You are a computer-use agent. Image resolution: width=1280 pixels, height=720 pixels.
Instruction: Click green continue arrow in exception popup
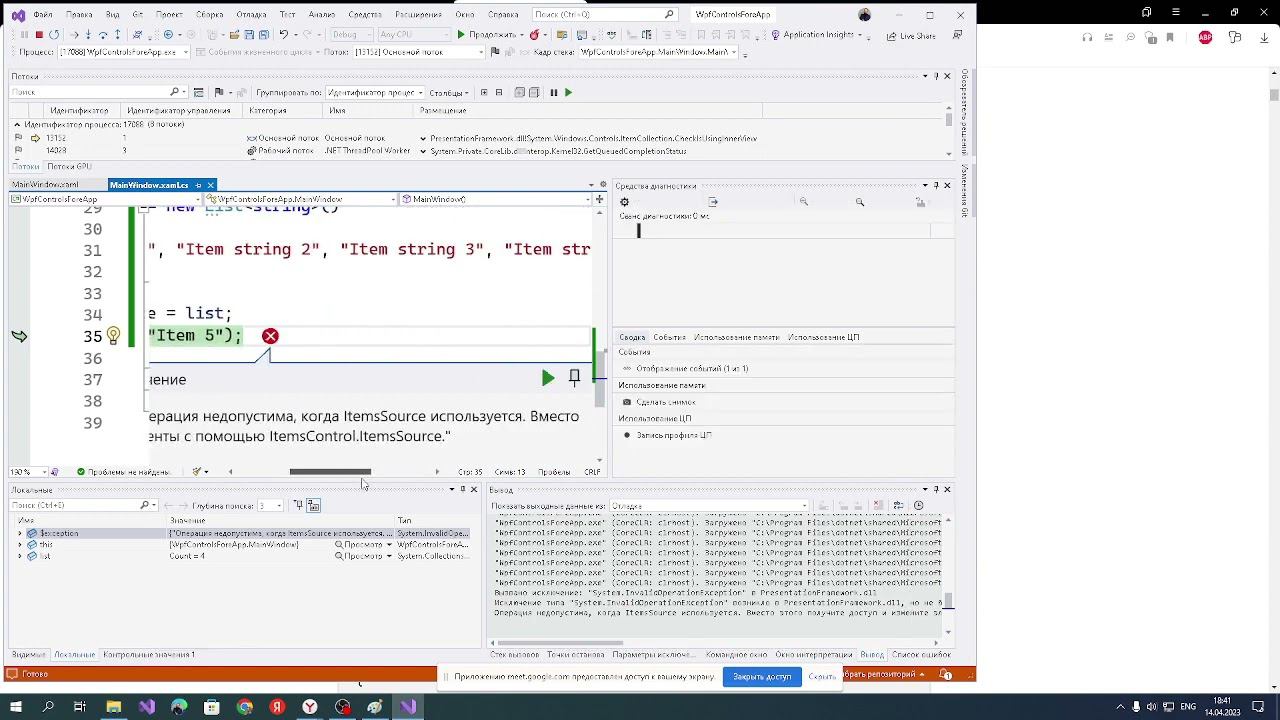click(548, 378)
